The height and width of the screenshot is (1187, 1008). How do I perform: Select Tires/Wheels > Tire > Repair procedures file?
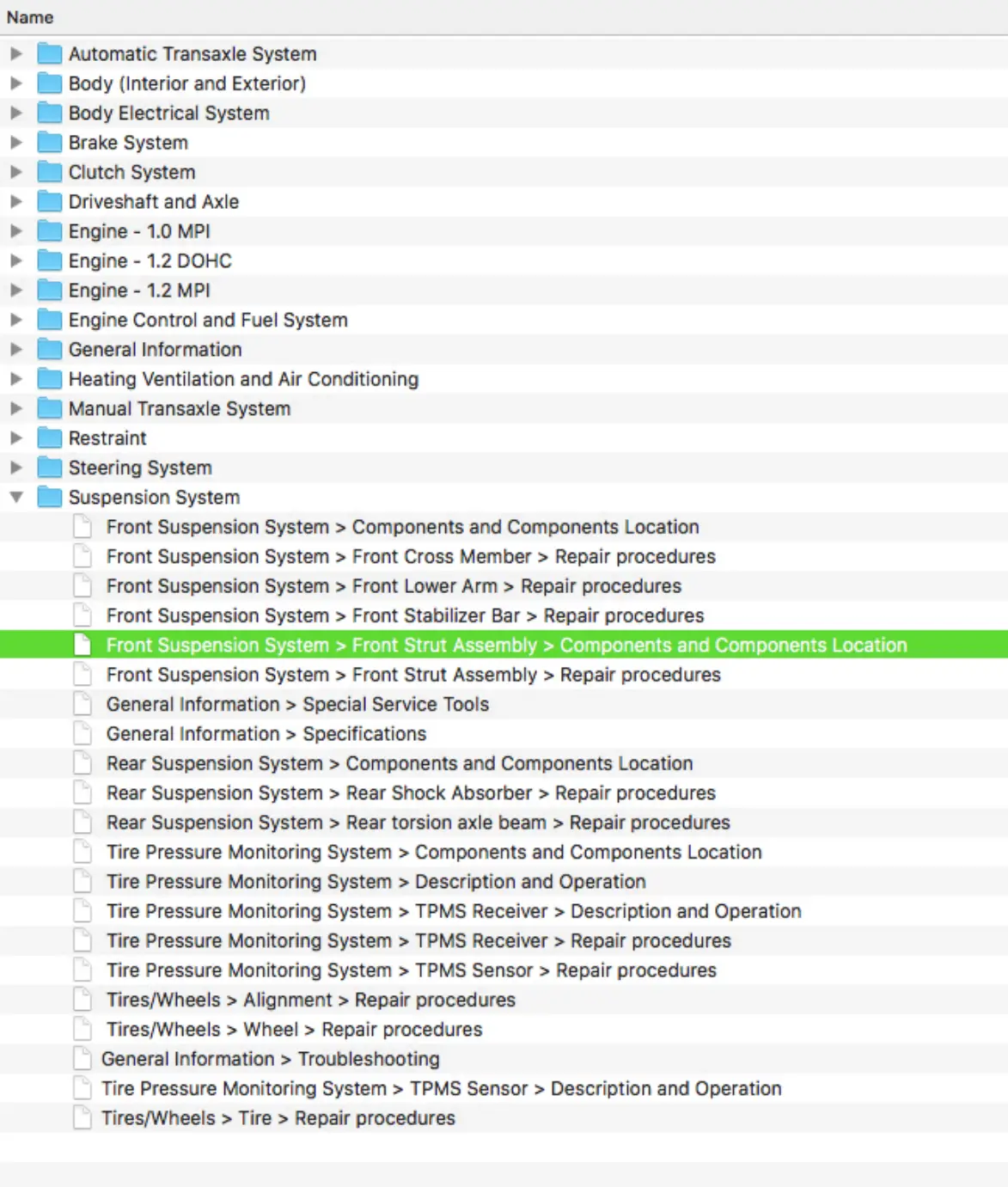(504, 1118)
